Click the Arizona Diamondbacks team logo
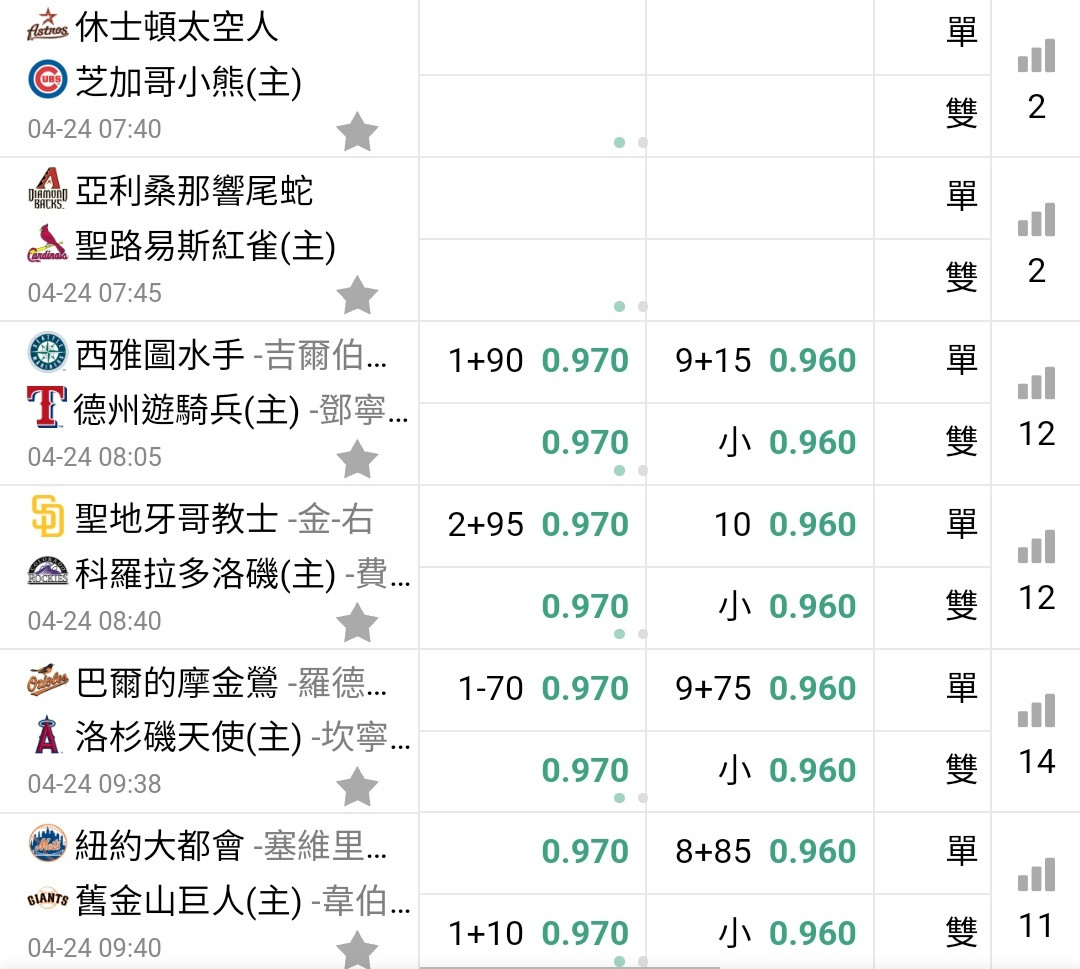Viewport: 1080px width, 969px height. click(48, 189)
